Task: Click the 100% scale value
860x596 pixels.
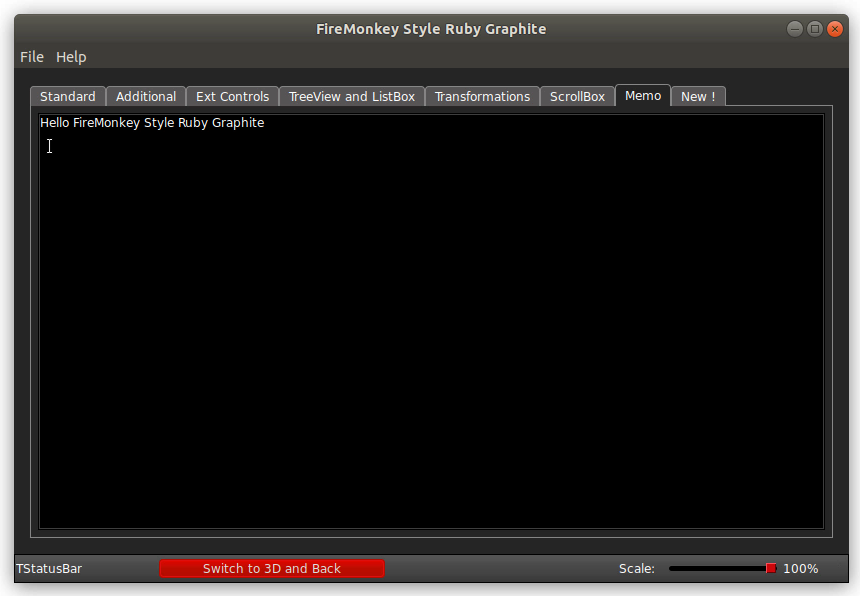Action: pos(800,569)
